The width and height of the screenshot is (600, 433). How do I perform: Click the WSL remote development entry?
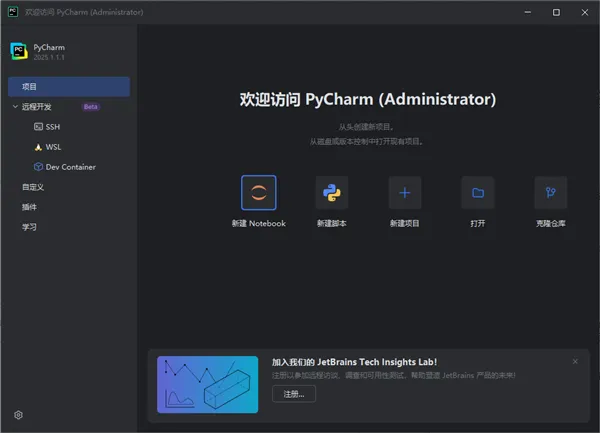tap(53, 147)
